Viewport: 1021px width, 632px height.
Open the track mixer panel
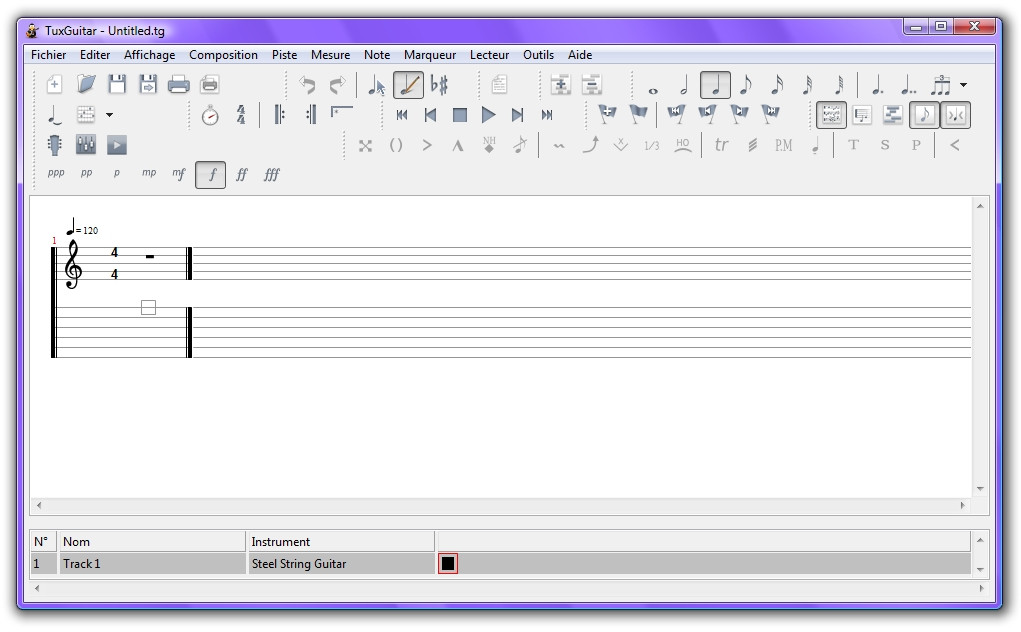coord(85,145)
